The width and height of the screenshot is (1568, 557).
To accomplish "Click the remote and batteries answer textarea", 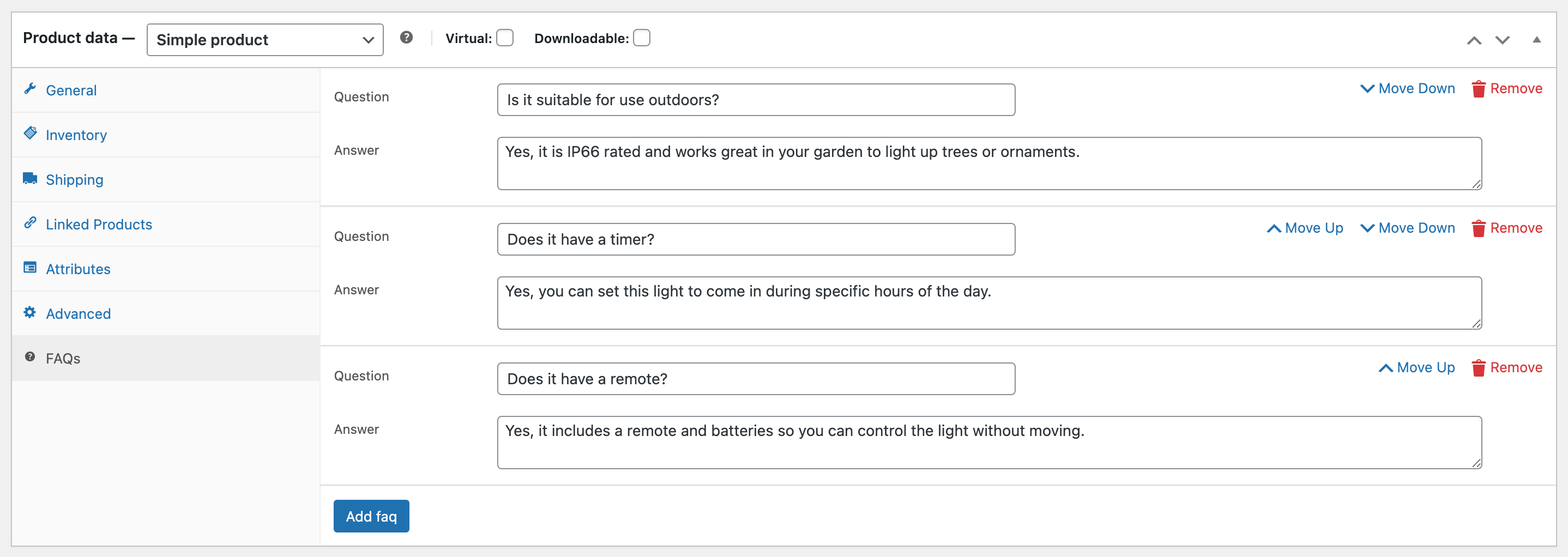I will [989, 442].
